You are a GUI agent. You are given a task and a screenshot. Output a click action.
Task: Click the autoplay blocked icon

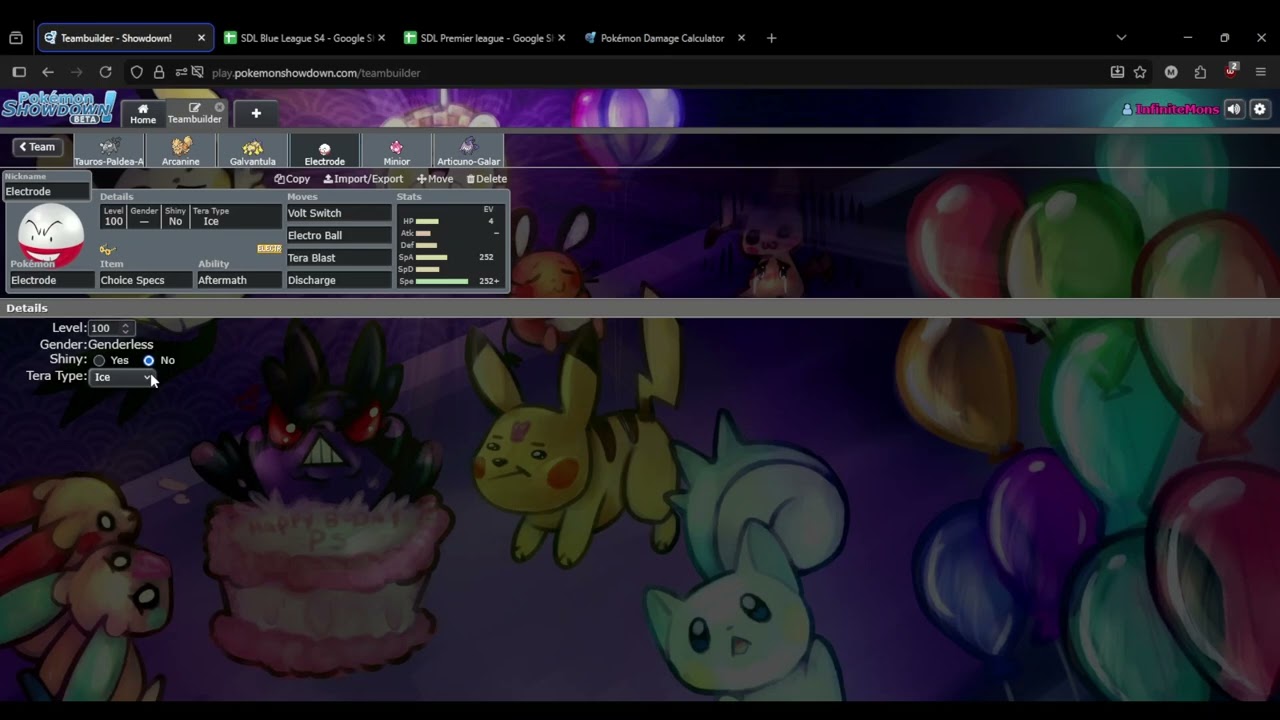[197, 72]
